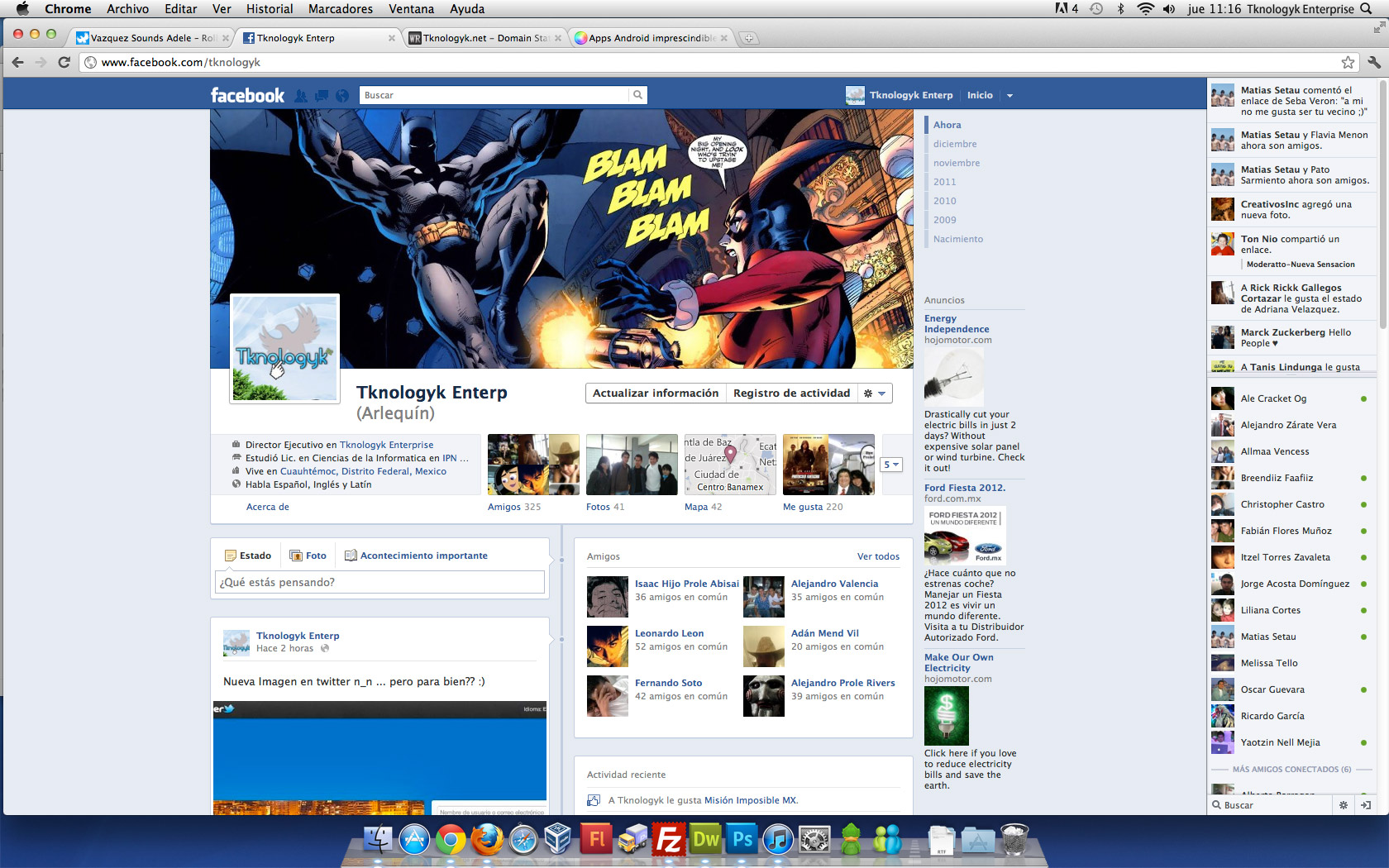Select Estado post type
Screen dimensions: 1389x868
pos(248,556)
